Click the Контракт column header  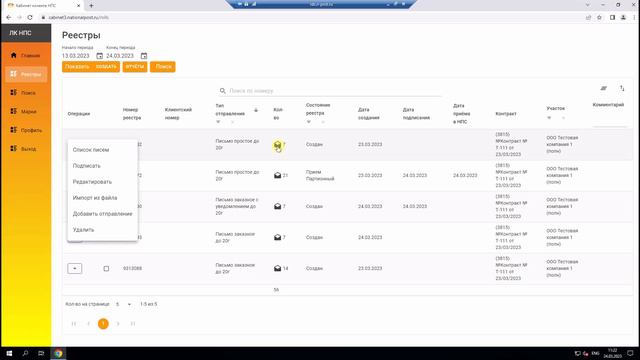click(x=506, y=113)
